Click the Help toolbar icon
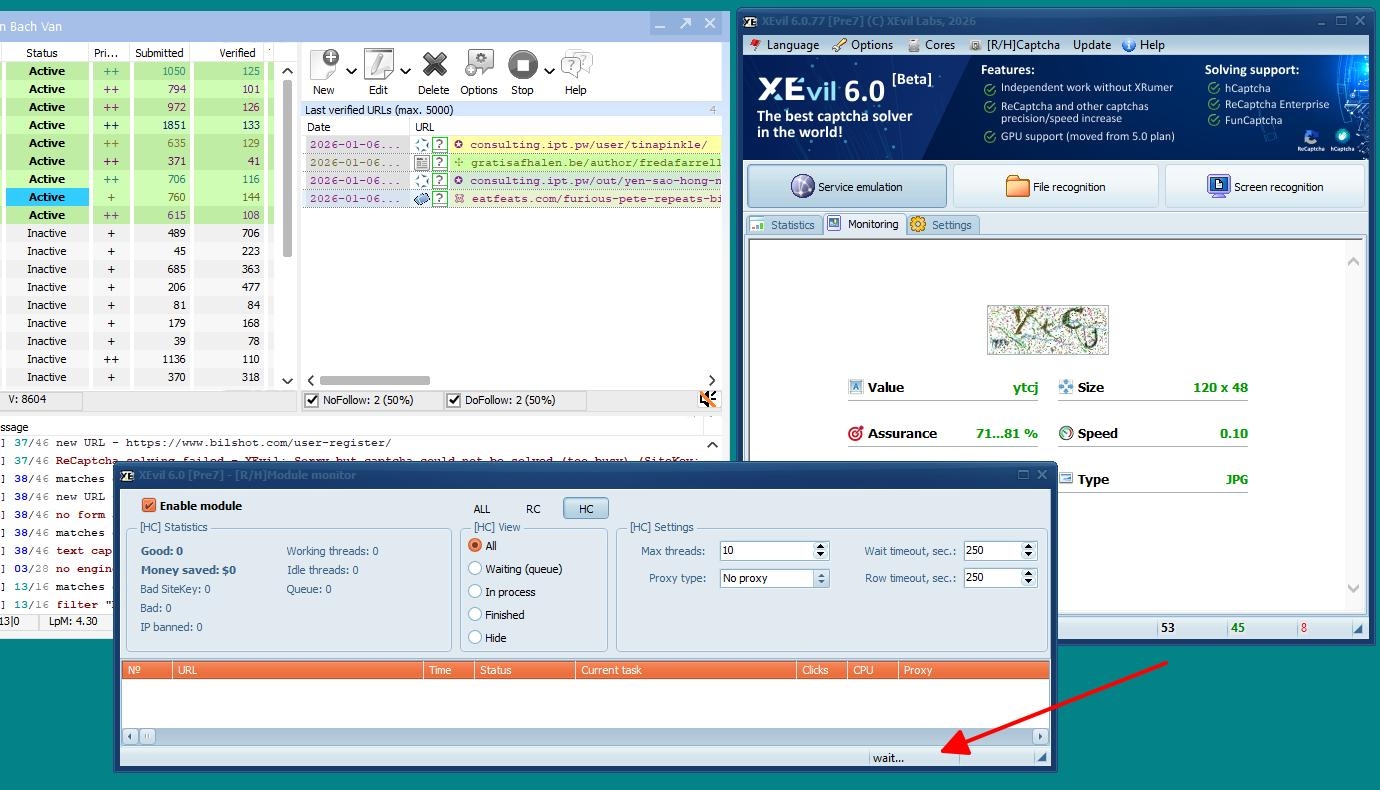1380x790 pixels. coord(575,66)
